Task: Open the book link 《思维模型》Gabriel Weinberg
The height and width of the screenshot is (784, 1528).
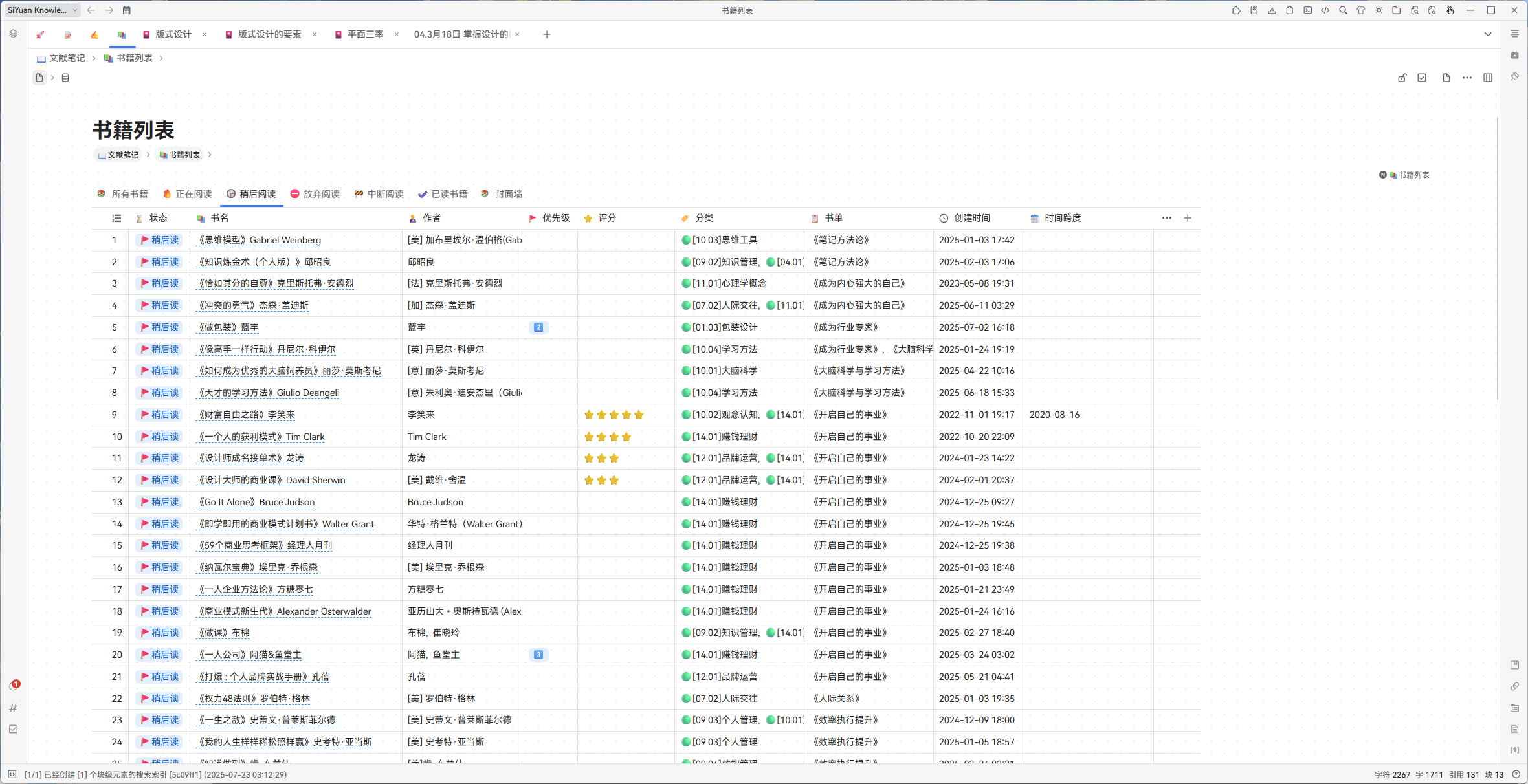Action: 260,240
